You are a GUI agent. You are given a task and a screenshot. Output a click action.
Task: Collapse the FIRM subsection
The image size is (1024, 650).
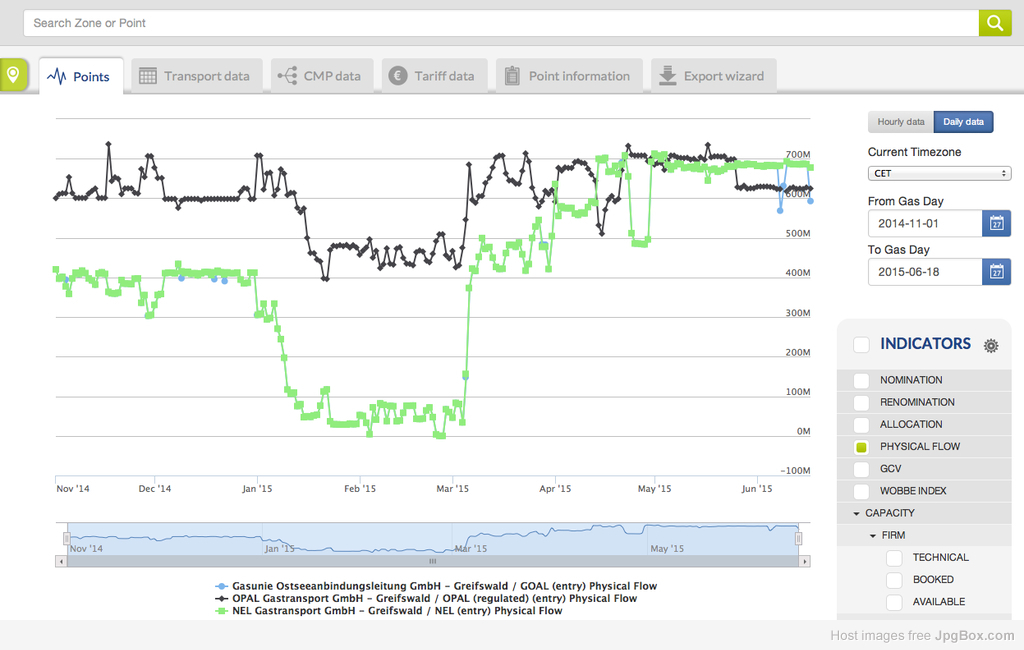tap(872, 535)
